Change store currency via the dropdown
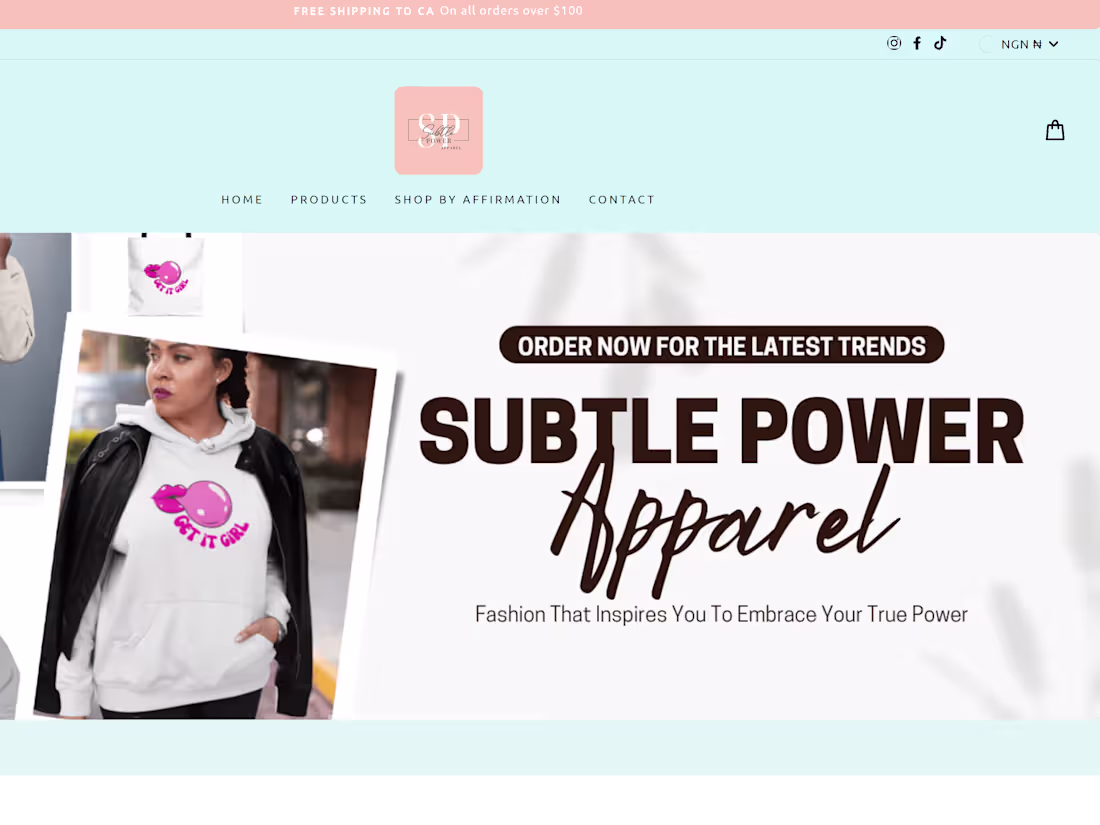1100x825 pixels. click(x=1019, y=44)
